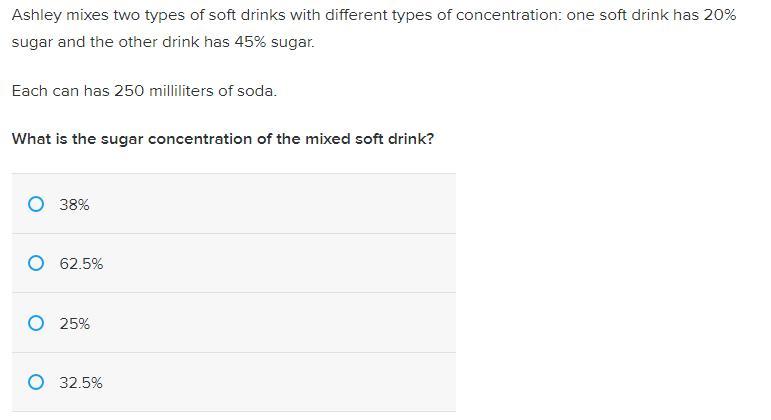Click the word "soda." ending the sentence
This screenshot has width=771, height=420.
pos(255,91)
